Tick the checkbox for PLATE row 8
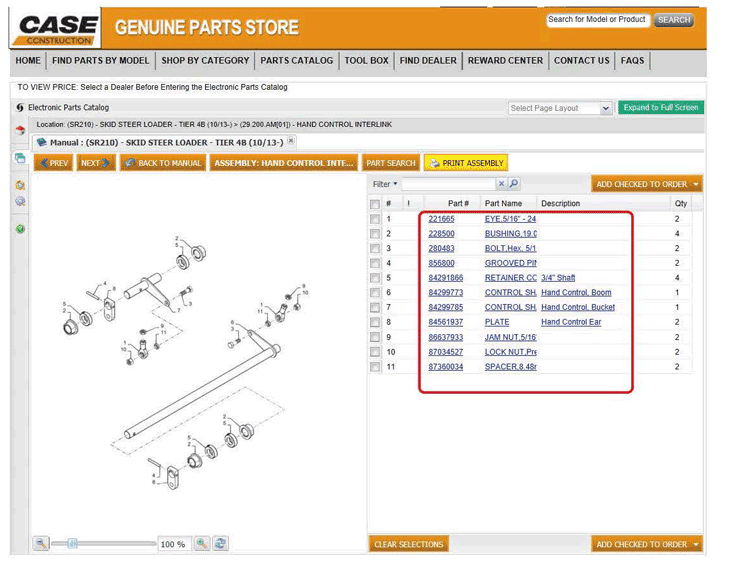Image resolution: width=732 pixels, height=563 pixels. pyautogui.click(x=375, y=322)
